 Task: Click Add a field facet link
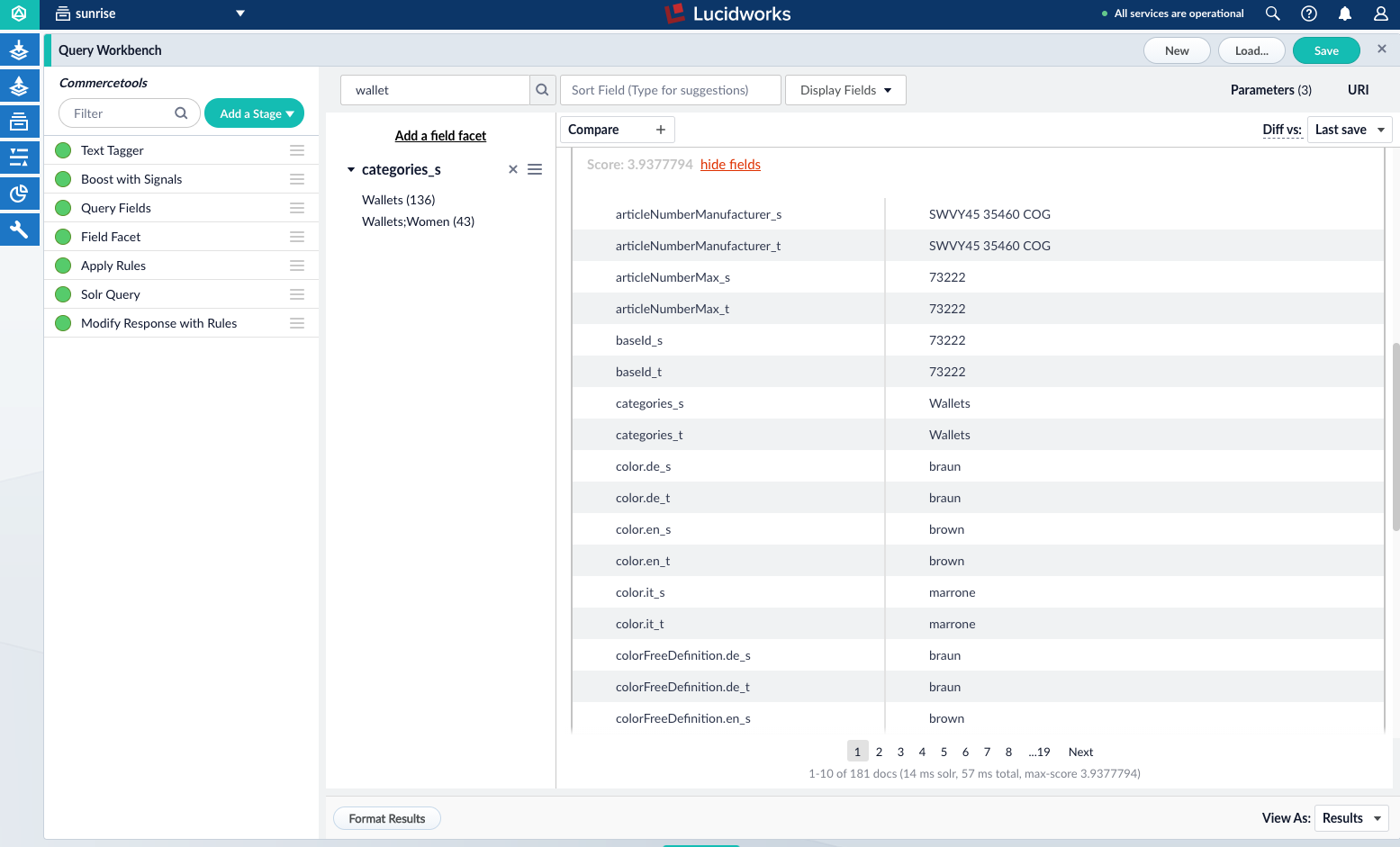point(440,136)
